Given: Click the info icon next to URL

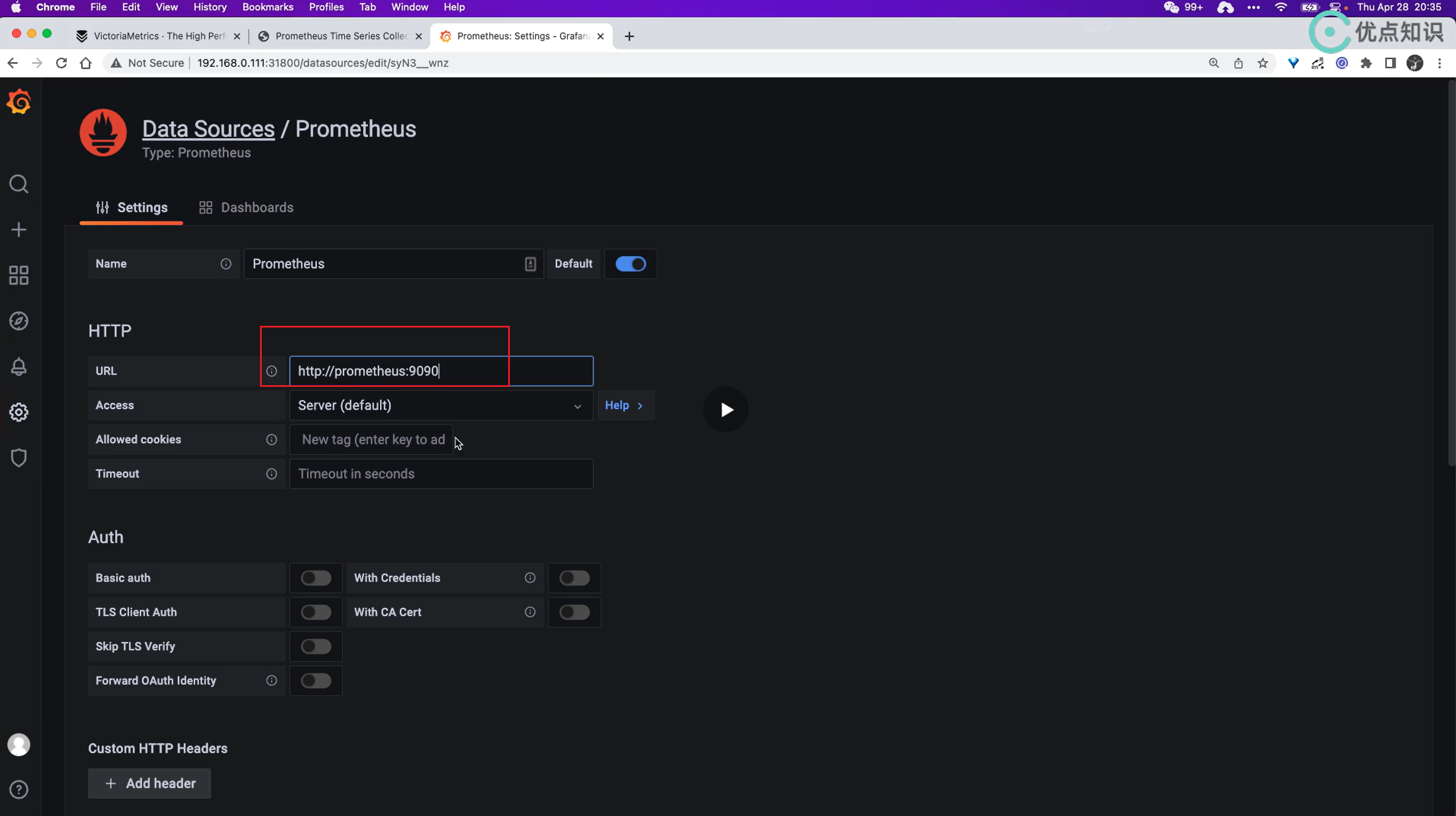Looking at the screenshot, I should (271, 371).
